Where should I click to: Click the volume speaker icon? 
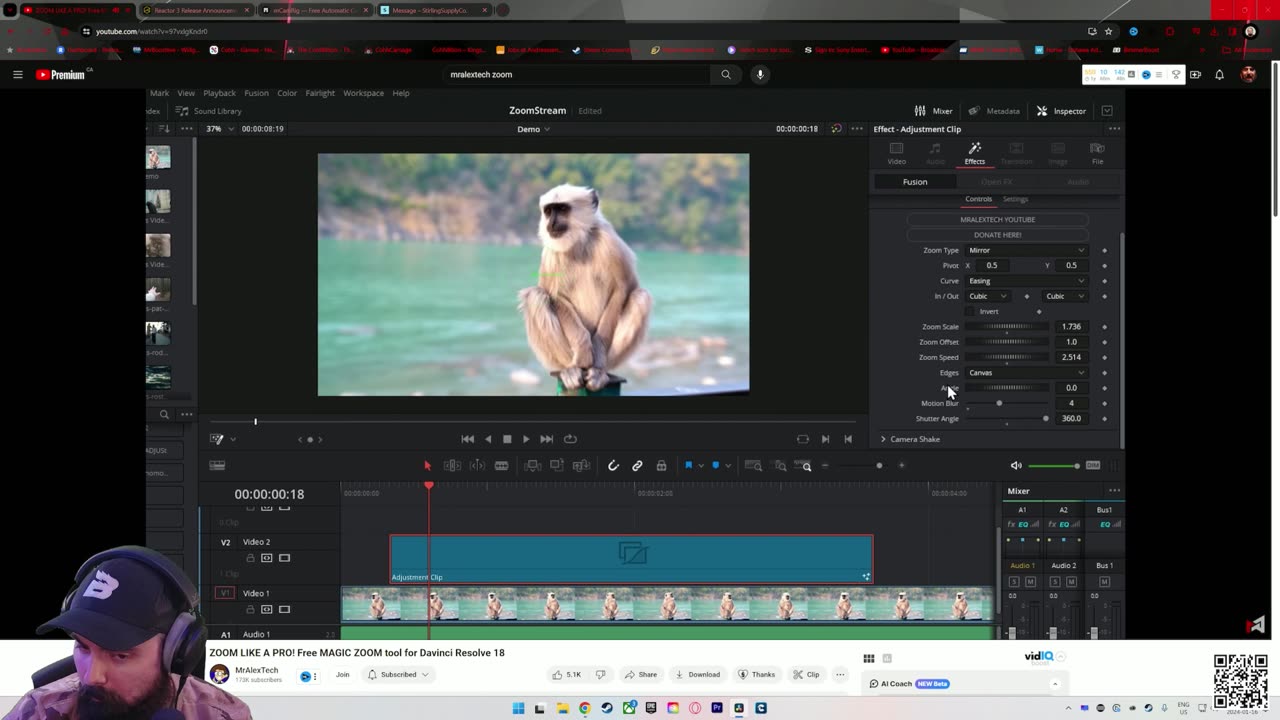click(1016, 465)
